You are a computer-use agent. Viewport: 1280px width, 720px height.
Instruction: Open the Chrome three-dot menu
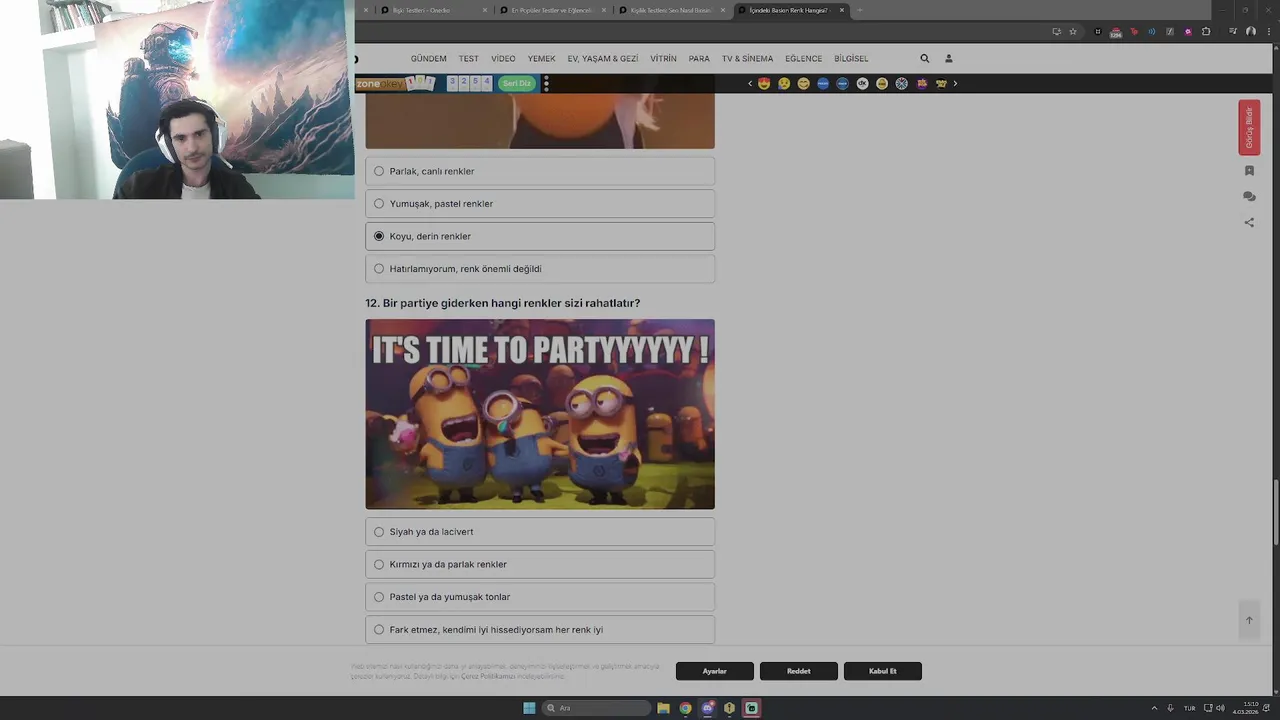[x=1267, y=31]
